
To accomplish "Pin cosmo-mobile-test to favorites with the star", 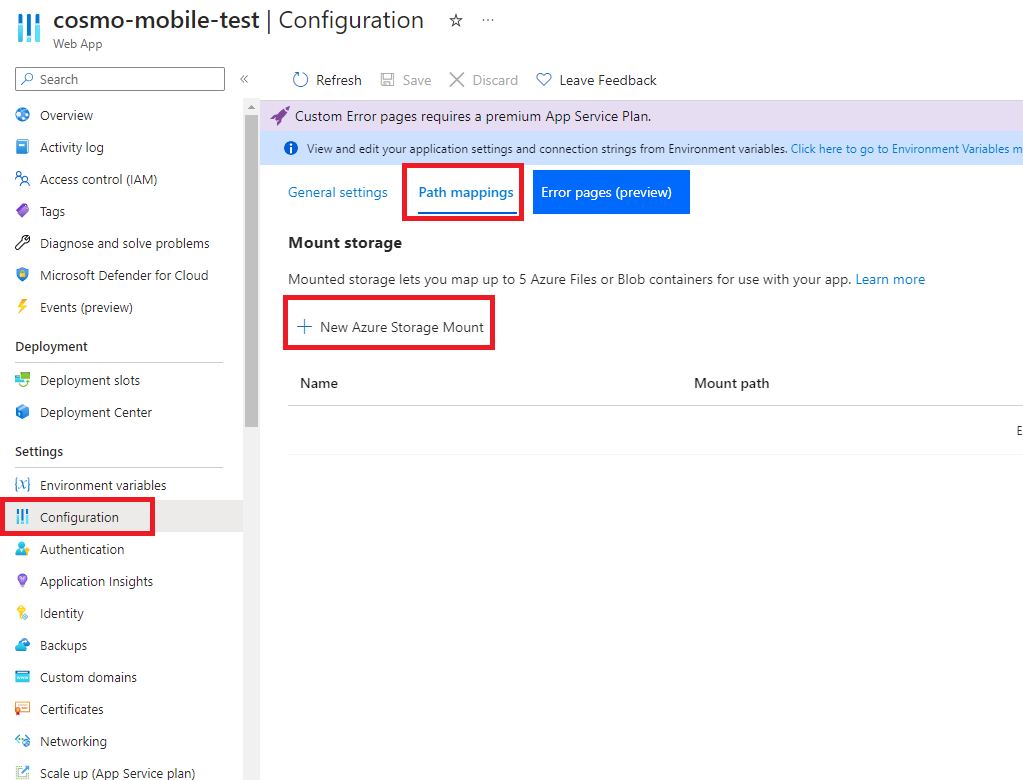I will click(x=455, y=20).
